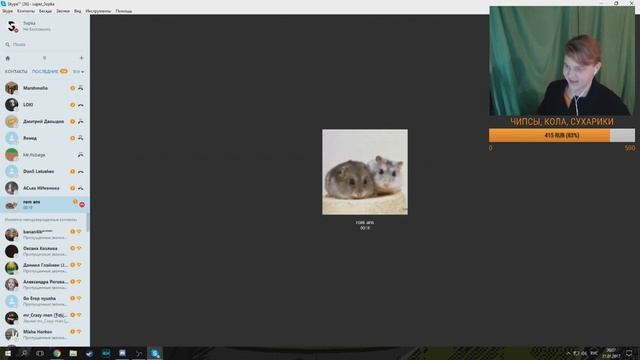The height and width of the screenshot is (360, 640).
Task: Open the conversation with Marshmello
Action: point(45,88)
